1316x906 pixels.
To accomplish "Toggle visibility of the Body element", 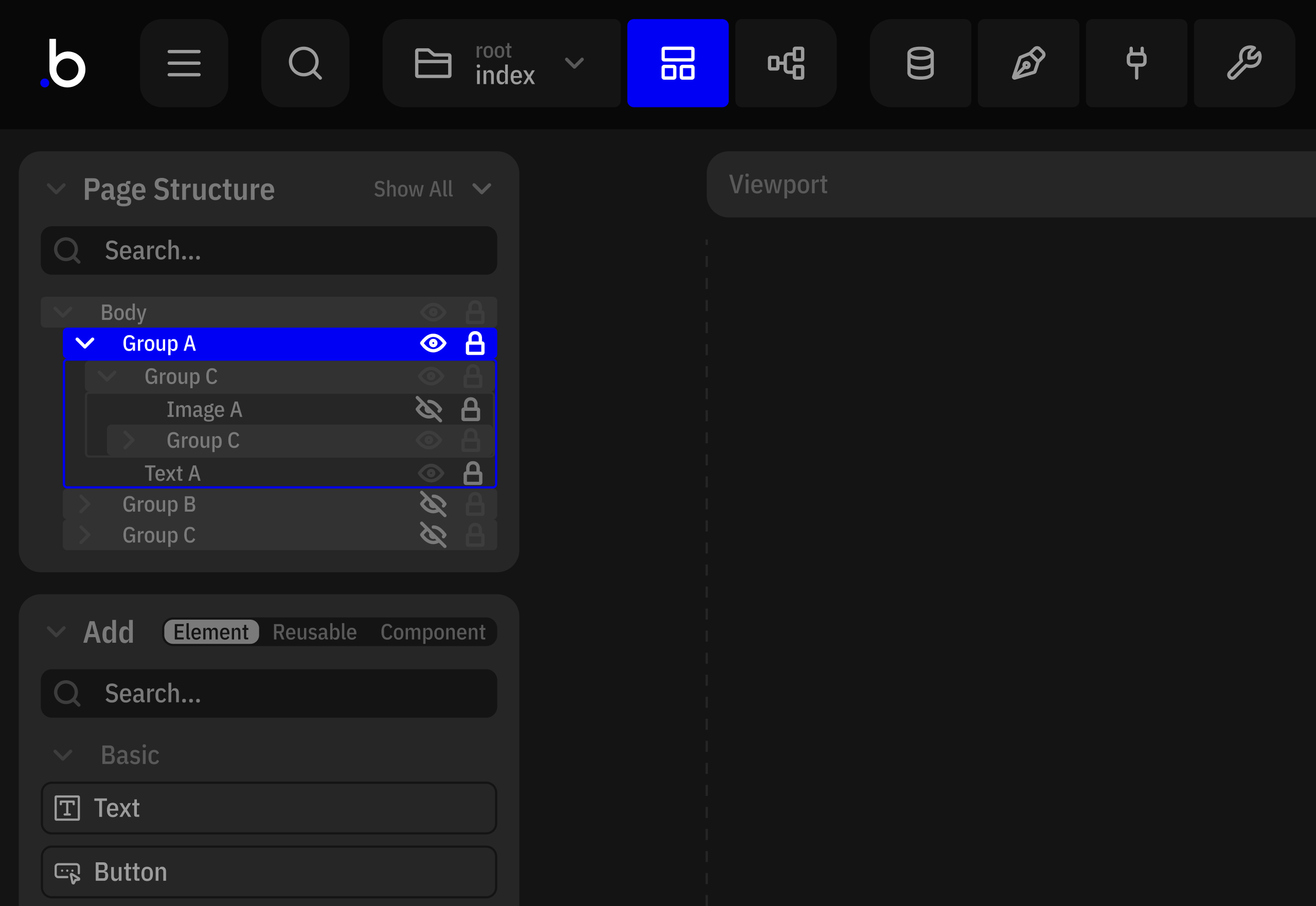I will click(433, 312).
